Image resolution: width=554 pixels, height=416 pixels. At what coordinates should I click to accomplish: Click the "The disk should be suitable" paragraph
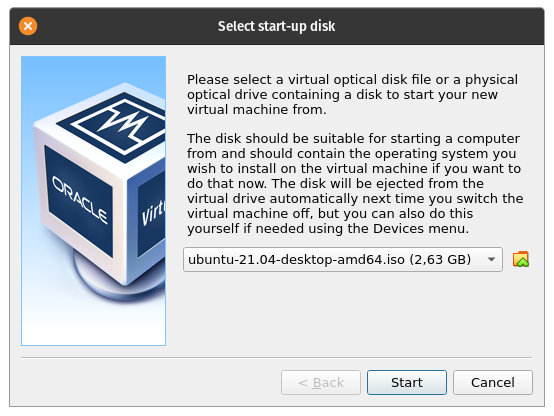[355, 183]
